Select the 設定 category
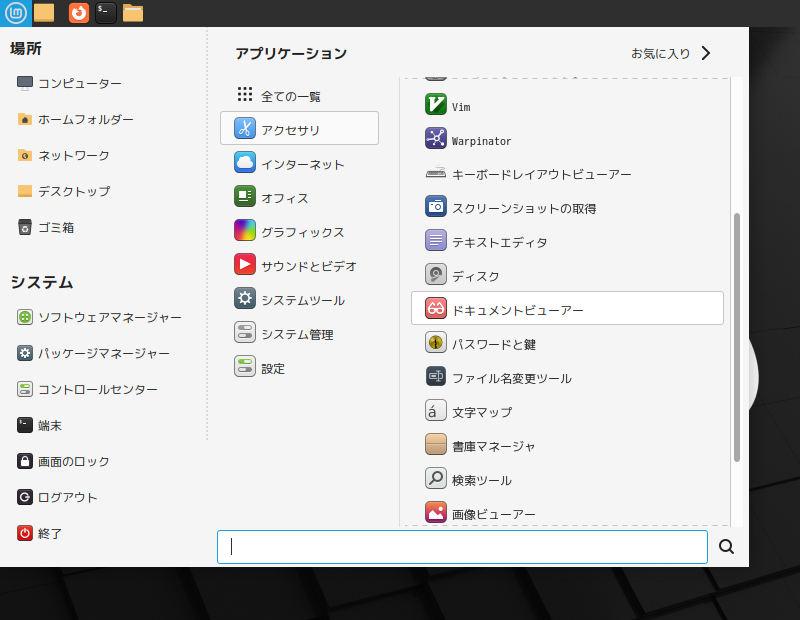This screenshot has height=620, width=800. pyautogui.click(x=299, y=368)
